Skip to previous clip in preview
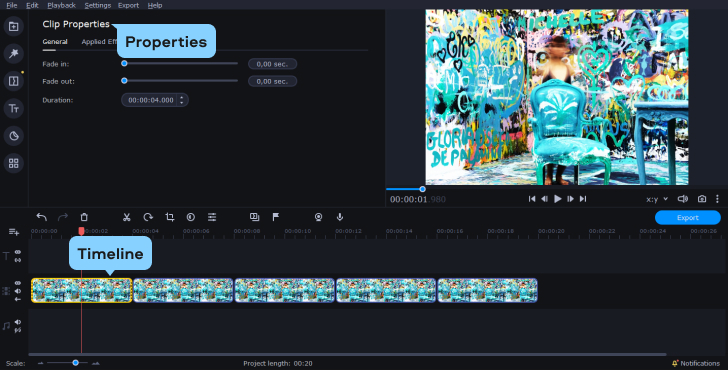This screenshot has width=728, height=370. pyautogui.click(x=532, y=199)
